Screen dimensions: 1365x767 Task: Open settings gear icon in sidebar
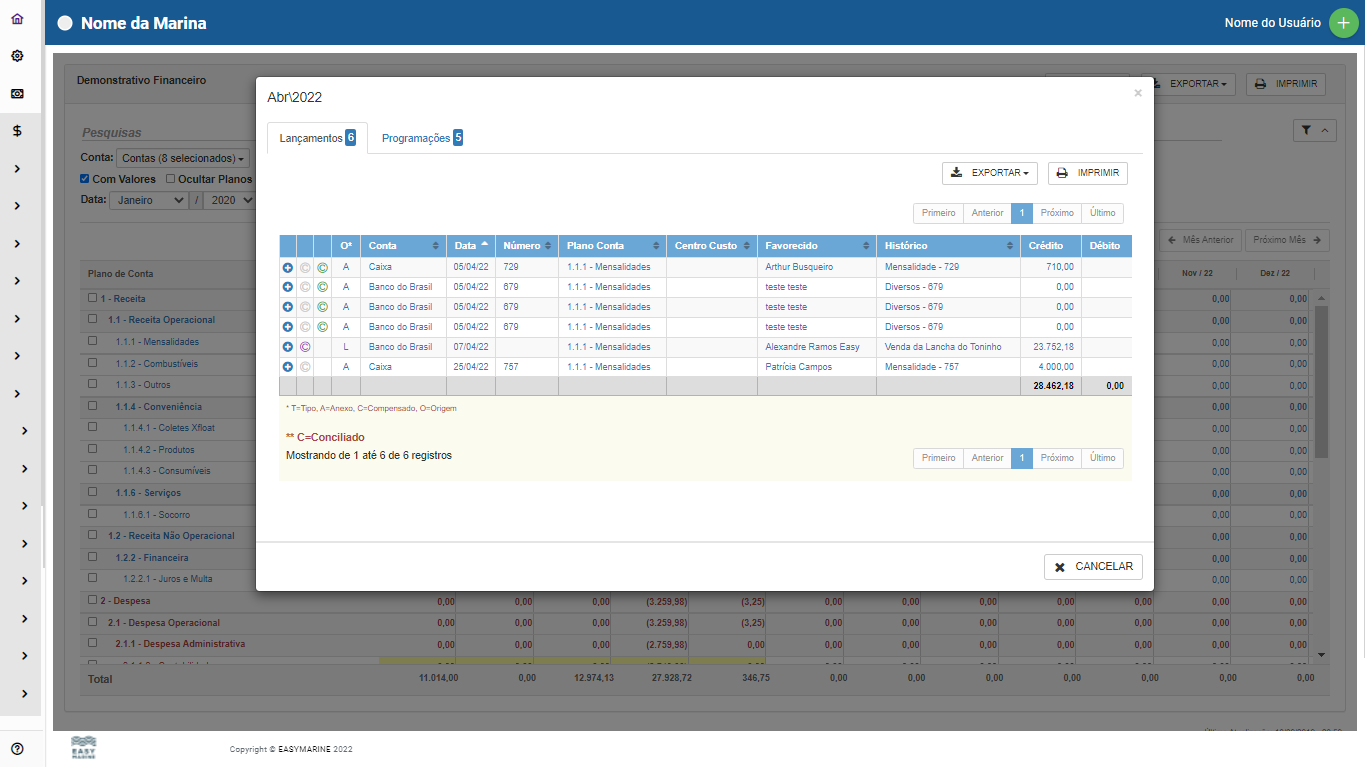pos(17,56)
